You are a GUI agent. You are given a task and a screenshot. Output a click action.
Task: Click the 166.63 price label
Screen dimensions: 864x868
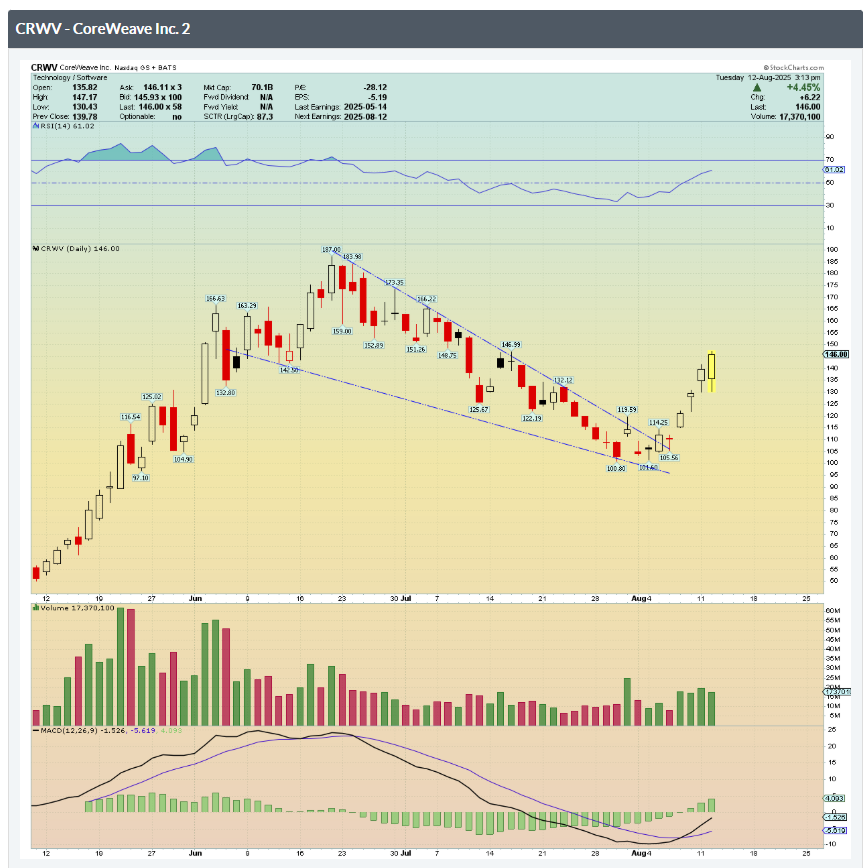pyautogui.click(x=215, y=299)
